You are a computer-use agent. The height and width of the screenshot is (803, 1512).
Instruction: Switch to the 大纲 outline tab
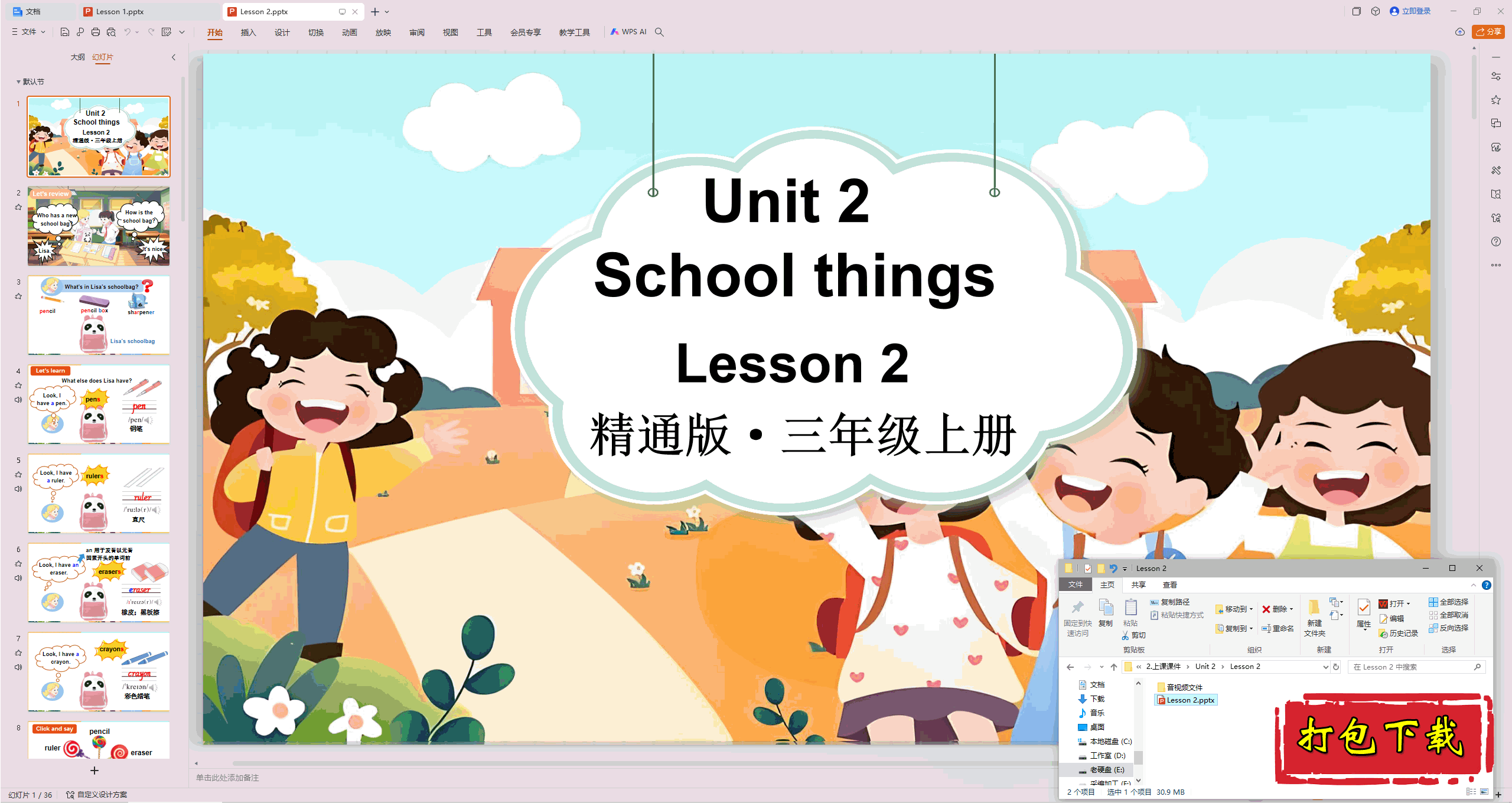pyautogui.click(x=77, y=57)
